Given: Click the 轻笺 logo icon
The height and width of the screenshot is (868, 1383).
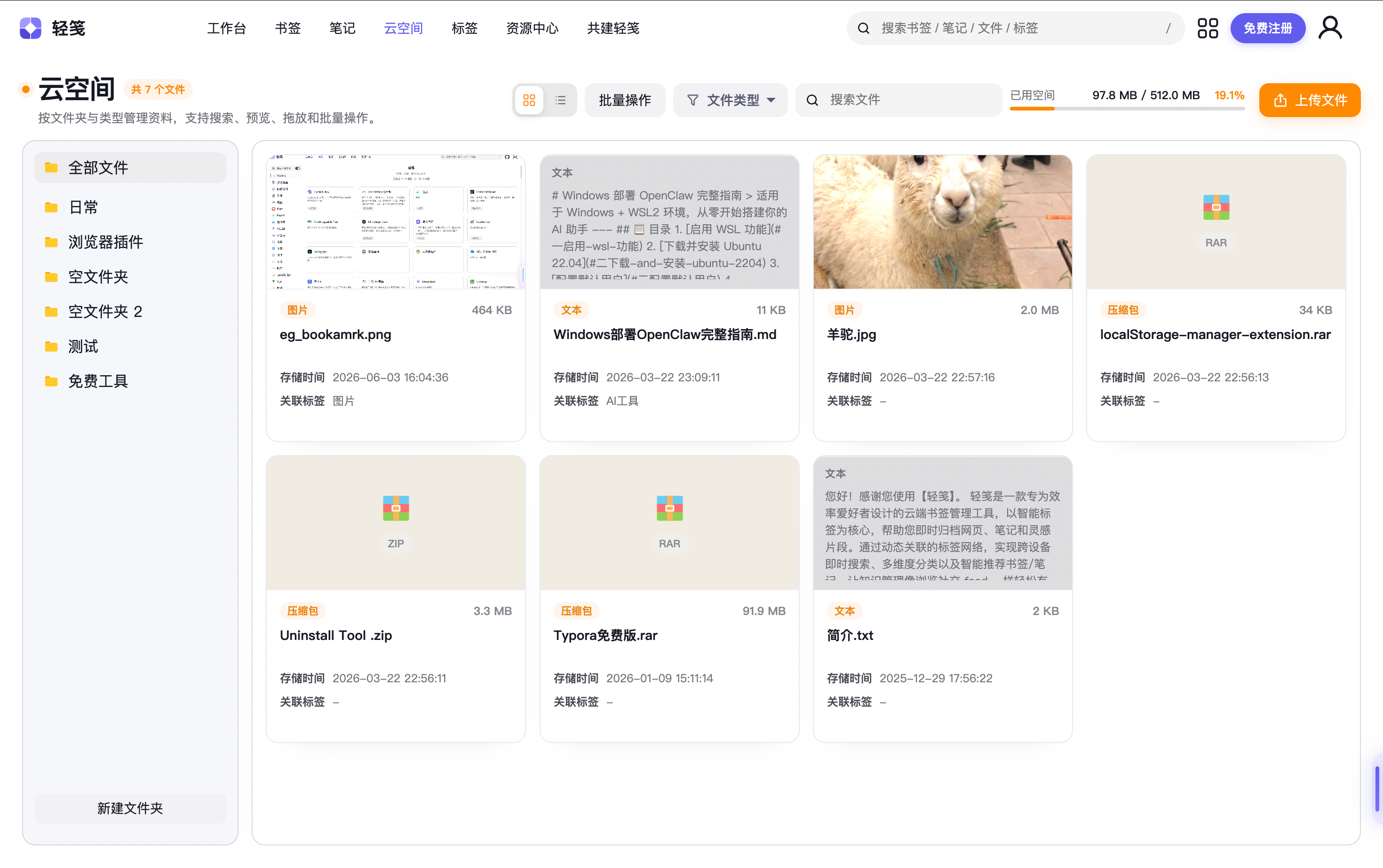Looking at the screenshot, I should 31,28.
